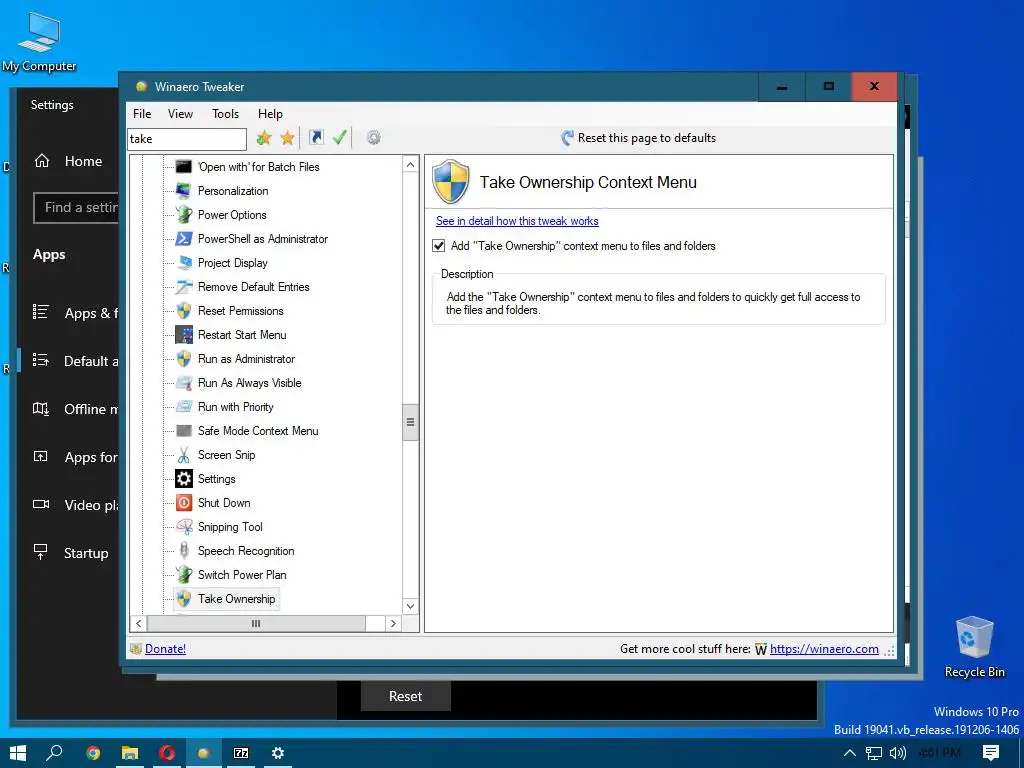Click the tree scroll down arrow
Viewport: 1024px width, 768px height.
pyautogui.click(x=410, y=606)
